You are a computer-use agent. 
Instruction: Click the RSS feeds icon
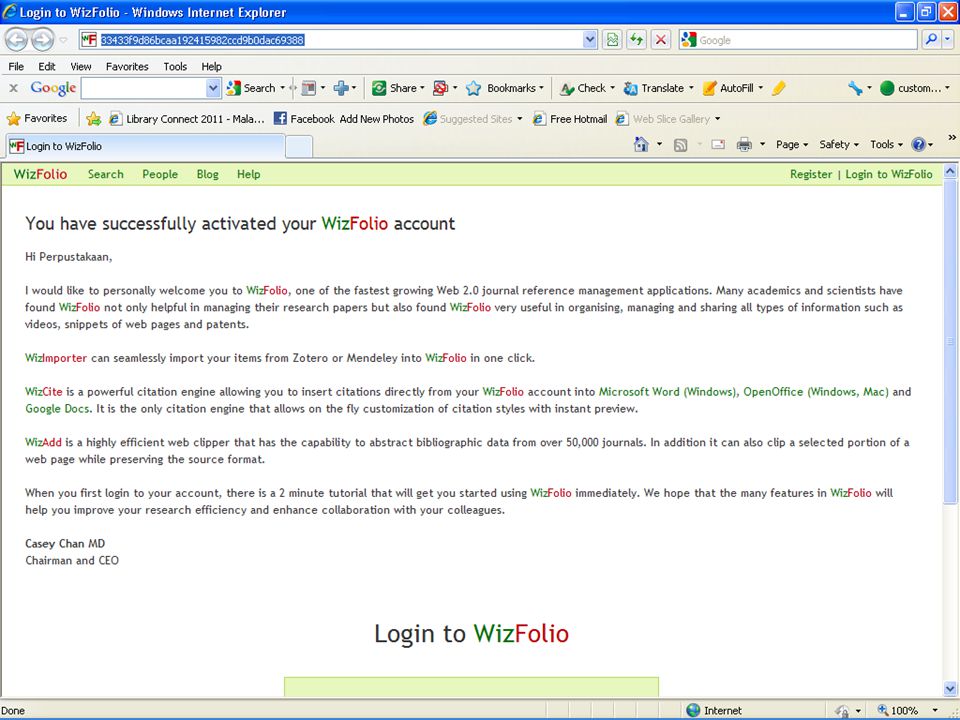(x=680, y=144)
